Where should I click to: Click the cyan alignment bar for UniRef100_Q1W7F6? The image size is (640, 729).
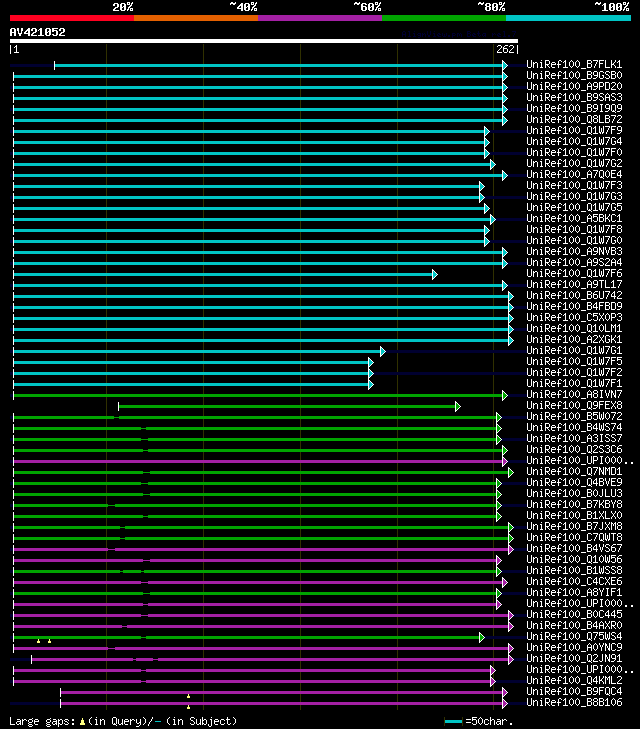coord(224,275)
